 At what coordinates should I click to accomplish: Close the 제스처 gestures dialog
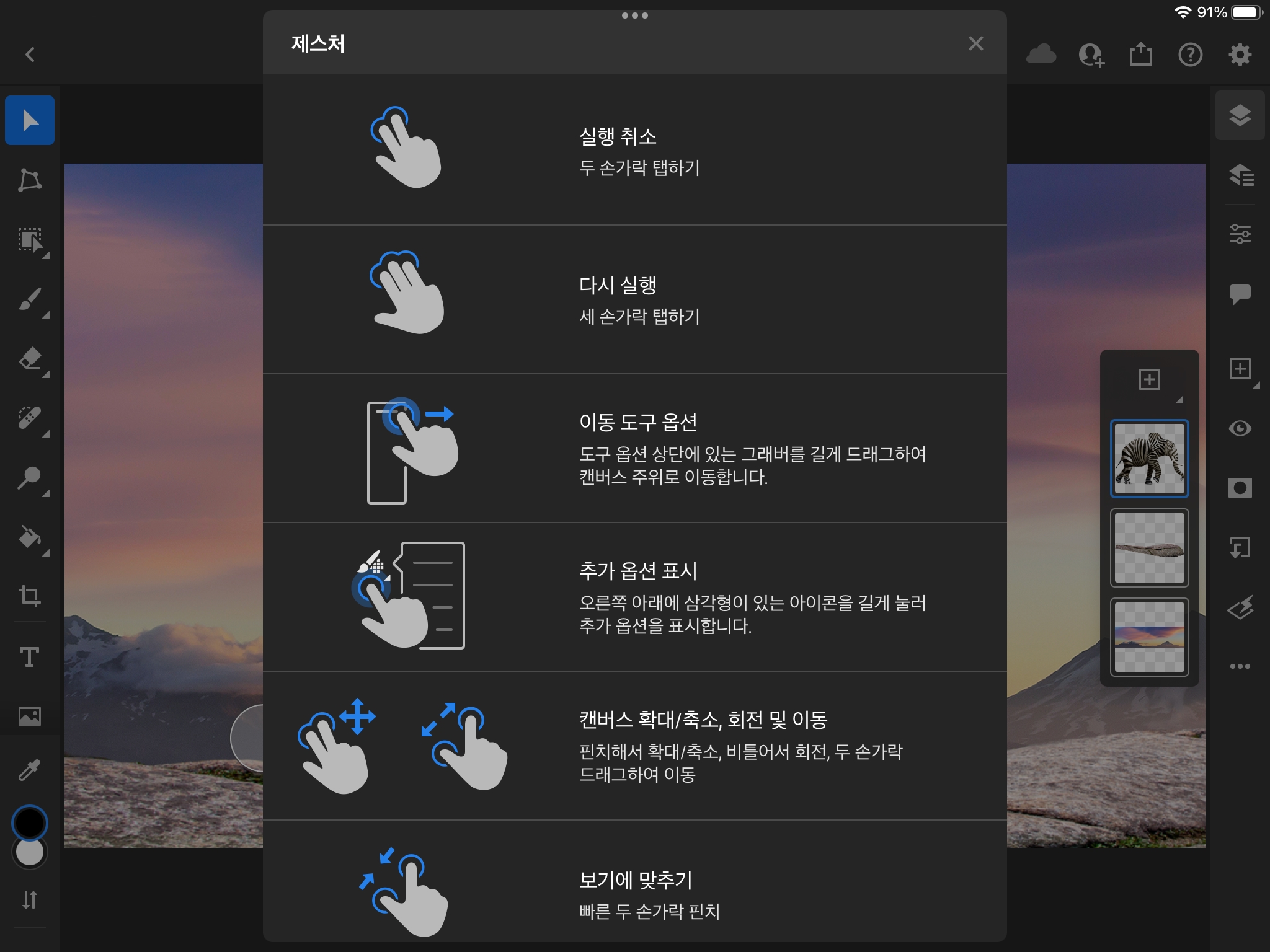(975, 43)
